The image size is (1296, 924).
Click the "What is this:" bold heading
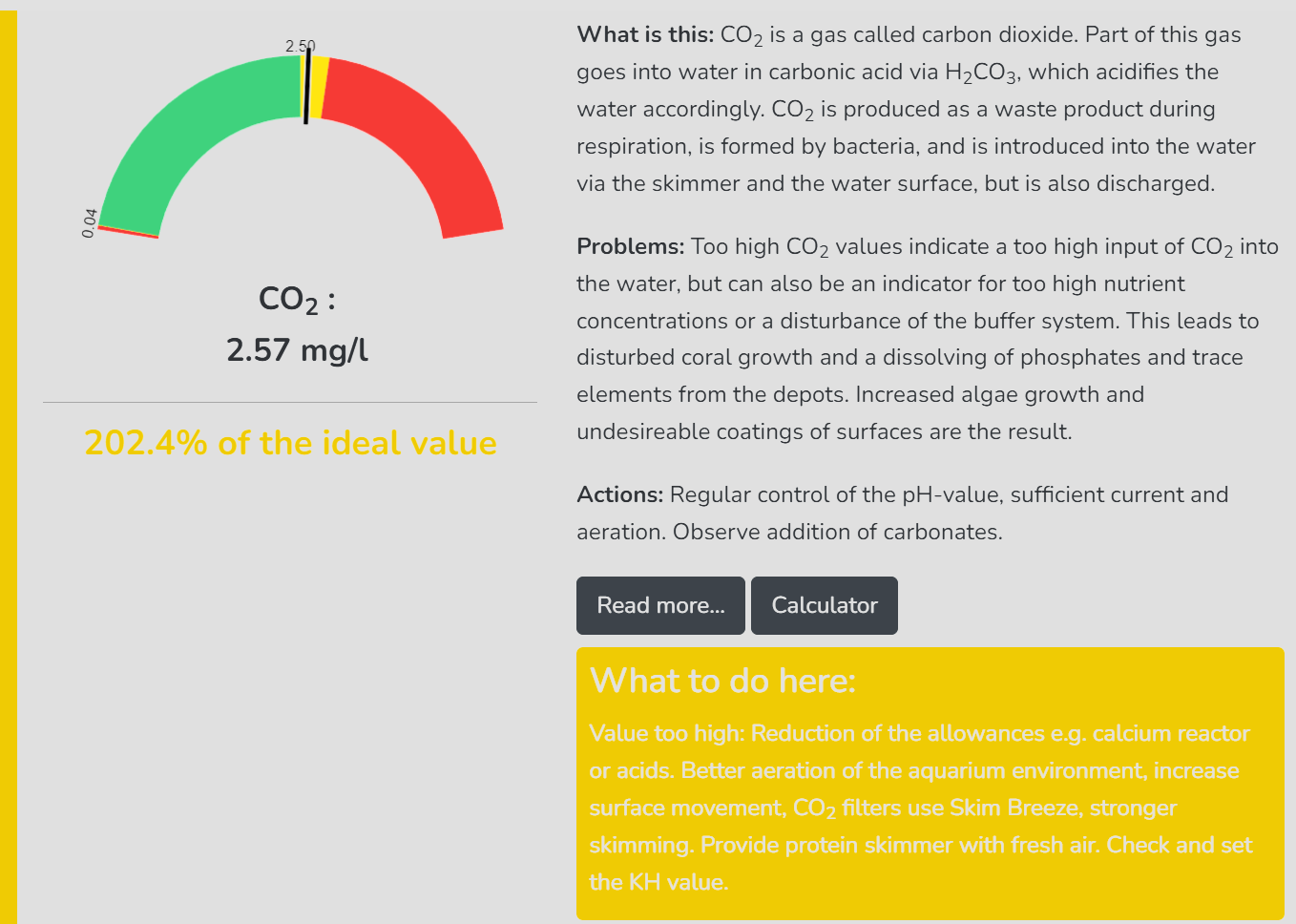(645, 35)
